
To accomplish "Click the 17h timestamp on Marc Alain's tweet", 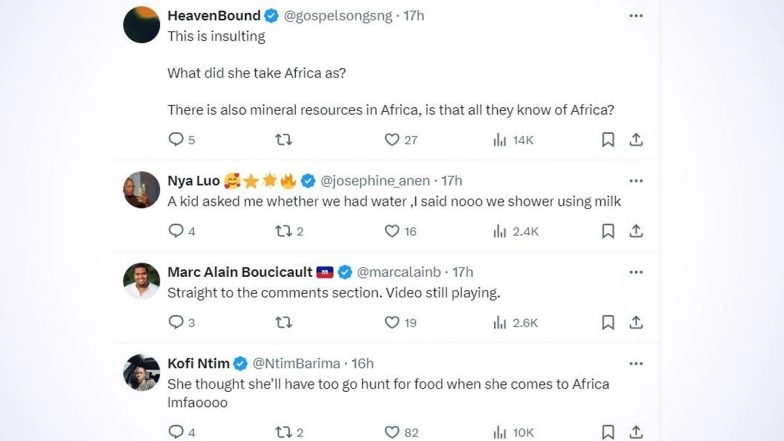I will (462, 272).
